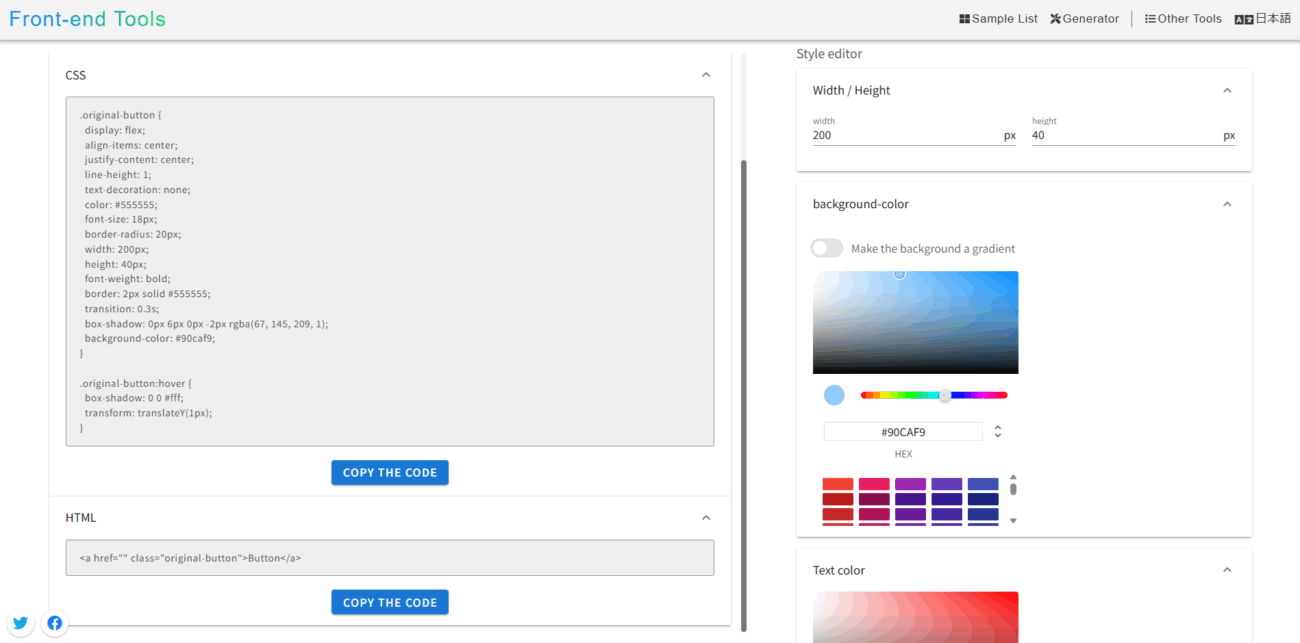Collapse the CSS section
The image size is (1300, 643).
706,75
